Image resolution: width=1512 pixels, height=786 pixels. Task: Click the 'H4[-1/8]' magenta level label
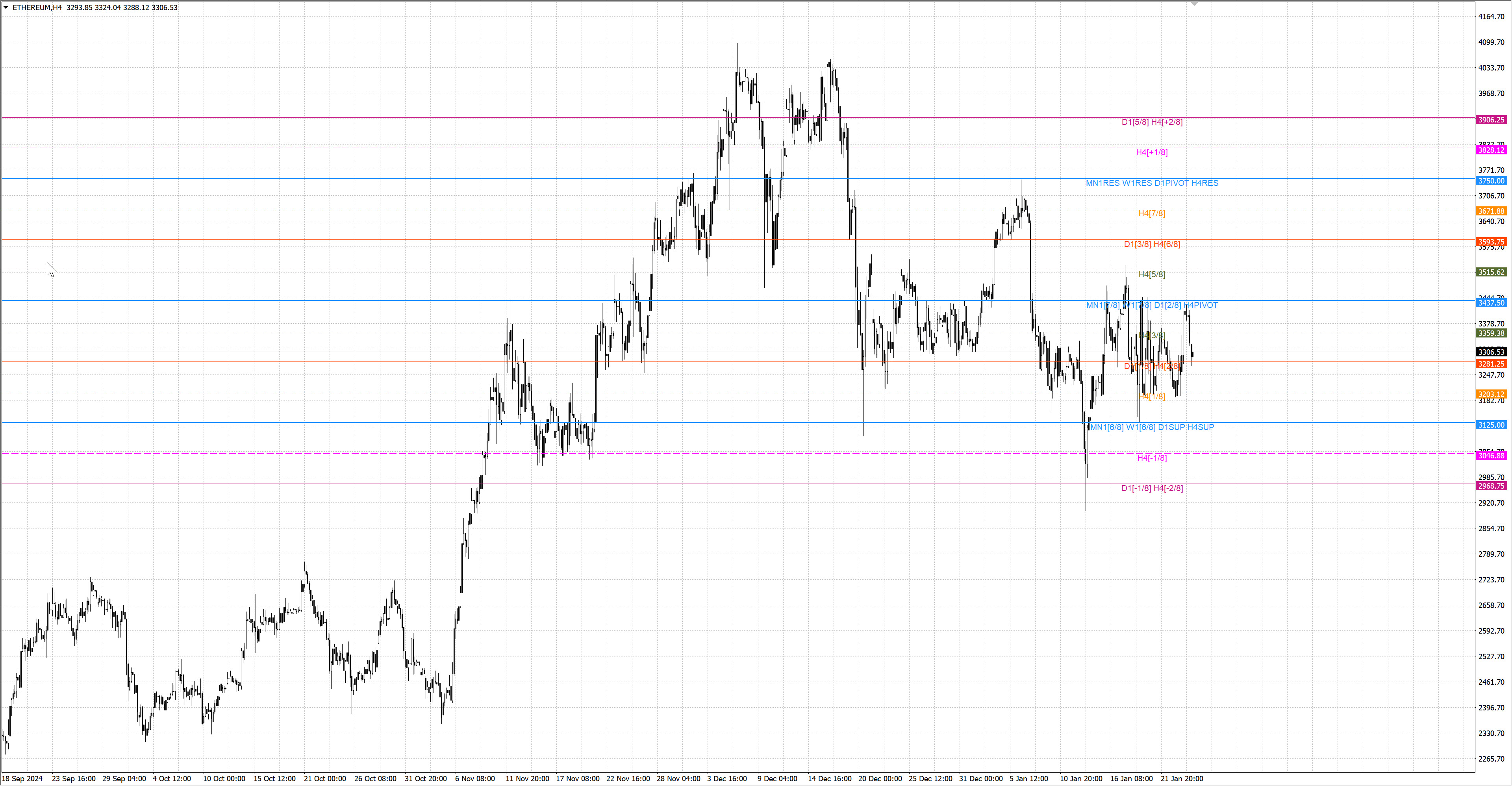pos(1152,458)
